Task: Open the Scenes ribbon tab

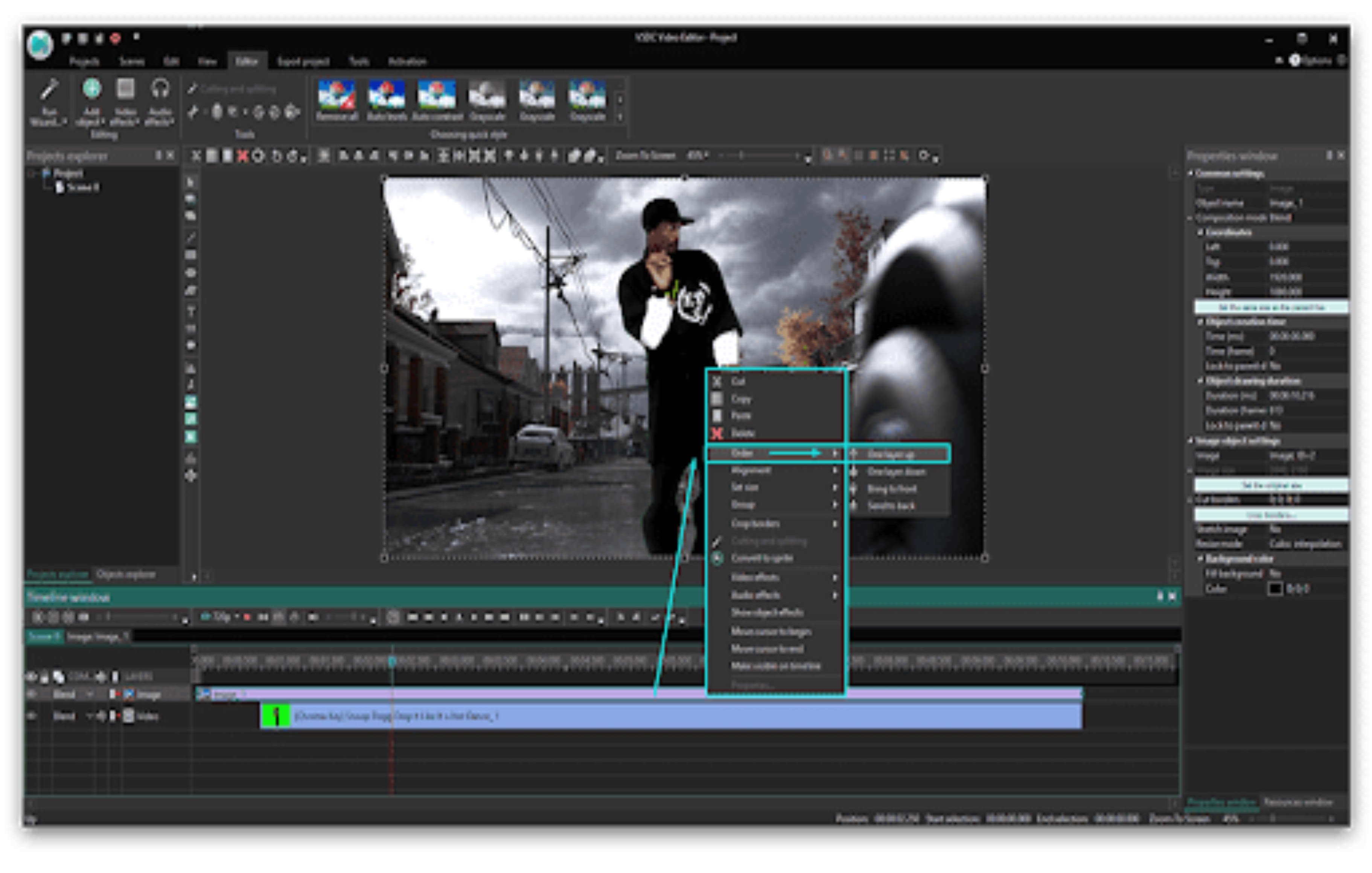Action: [x=132, y=61]
